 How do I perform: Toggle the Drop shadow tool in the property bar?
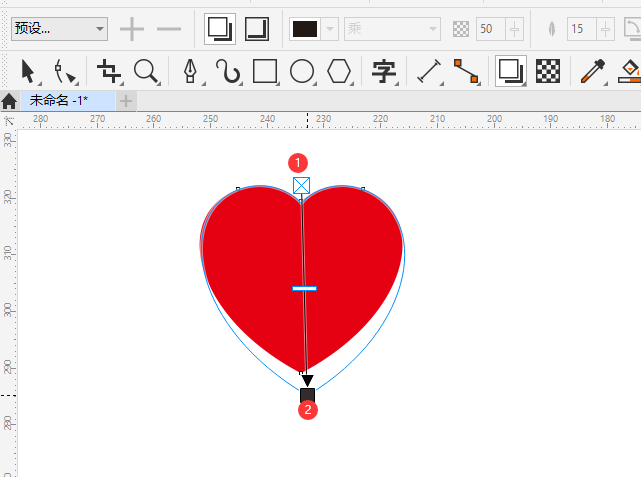pos(220,29)
